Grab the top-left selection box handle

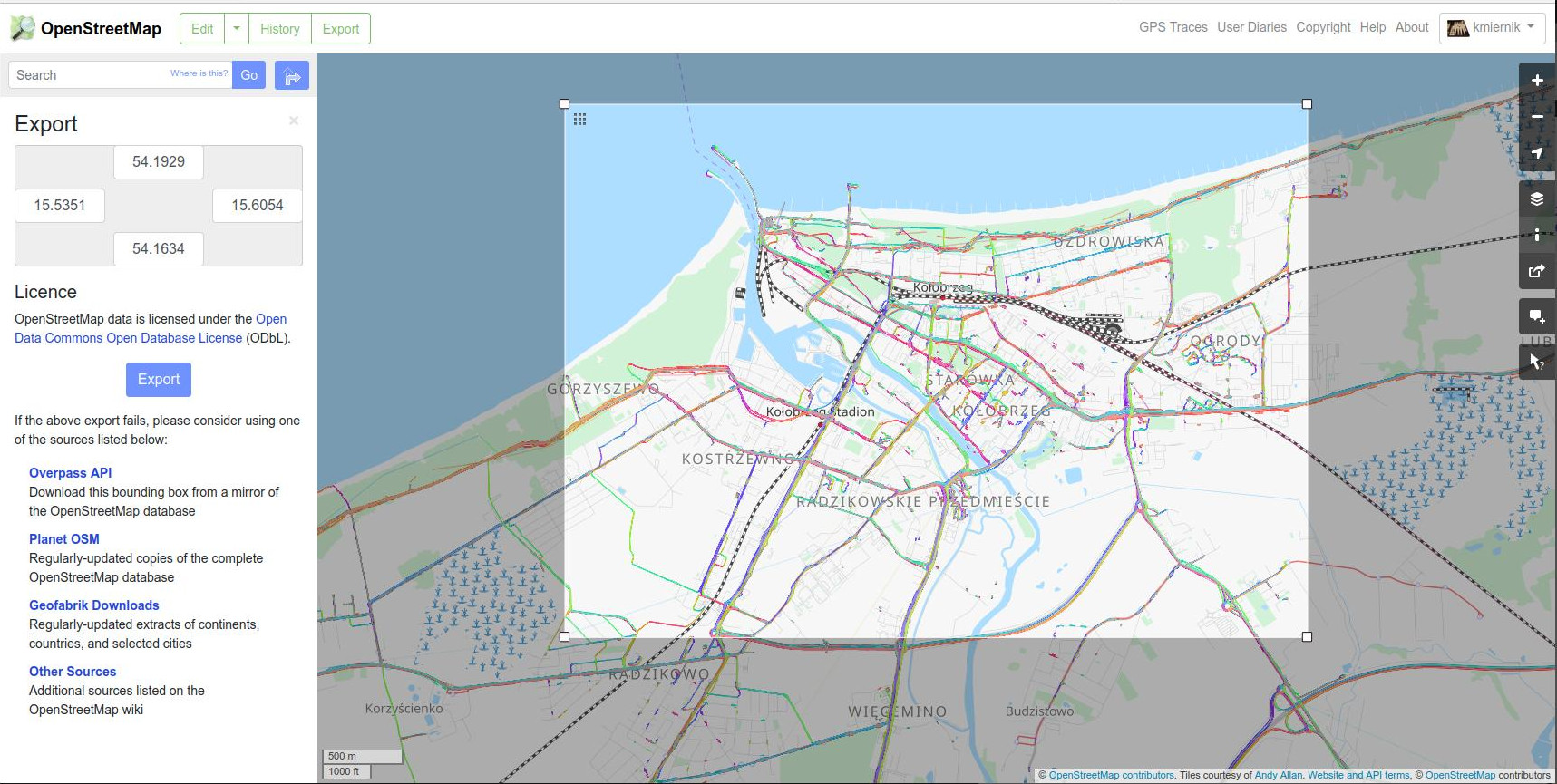tap(565, 104)
